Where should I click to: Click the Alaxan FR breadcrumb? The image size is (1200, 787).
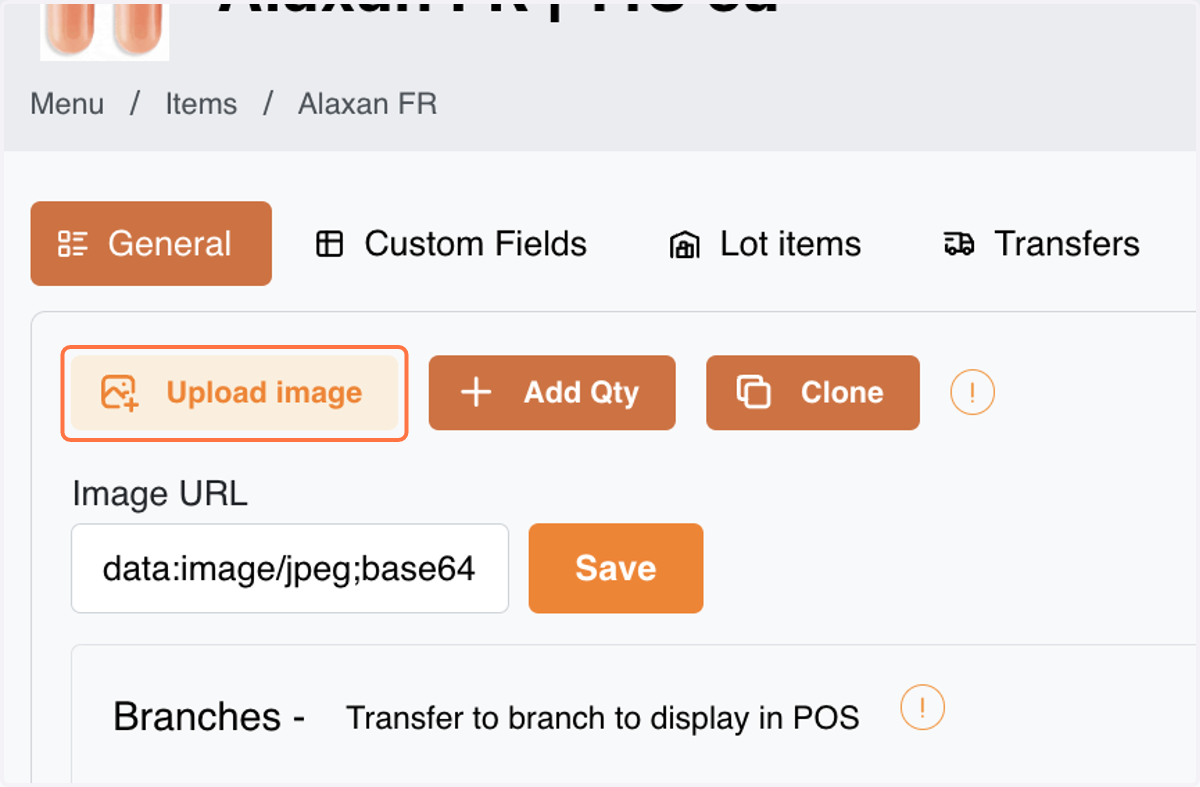coord(367,104)
